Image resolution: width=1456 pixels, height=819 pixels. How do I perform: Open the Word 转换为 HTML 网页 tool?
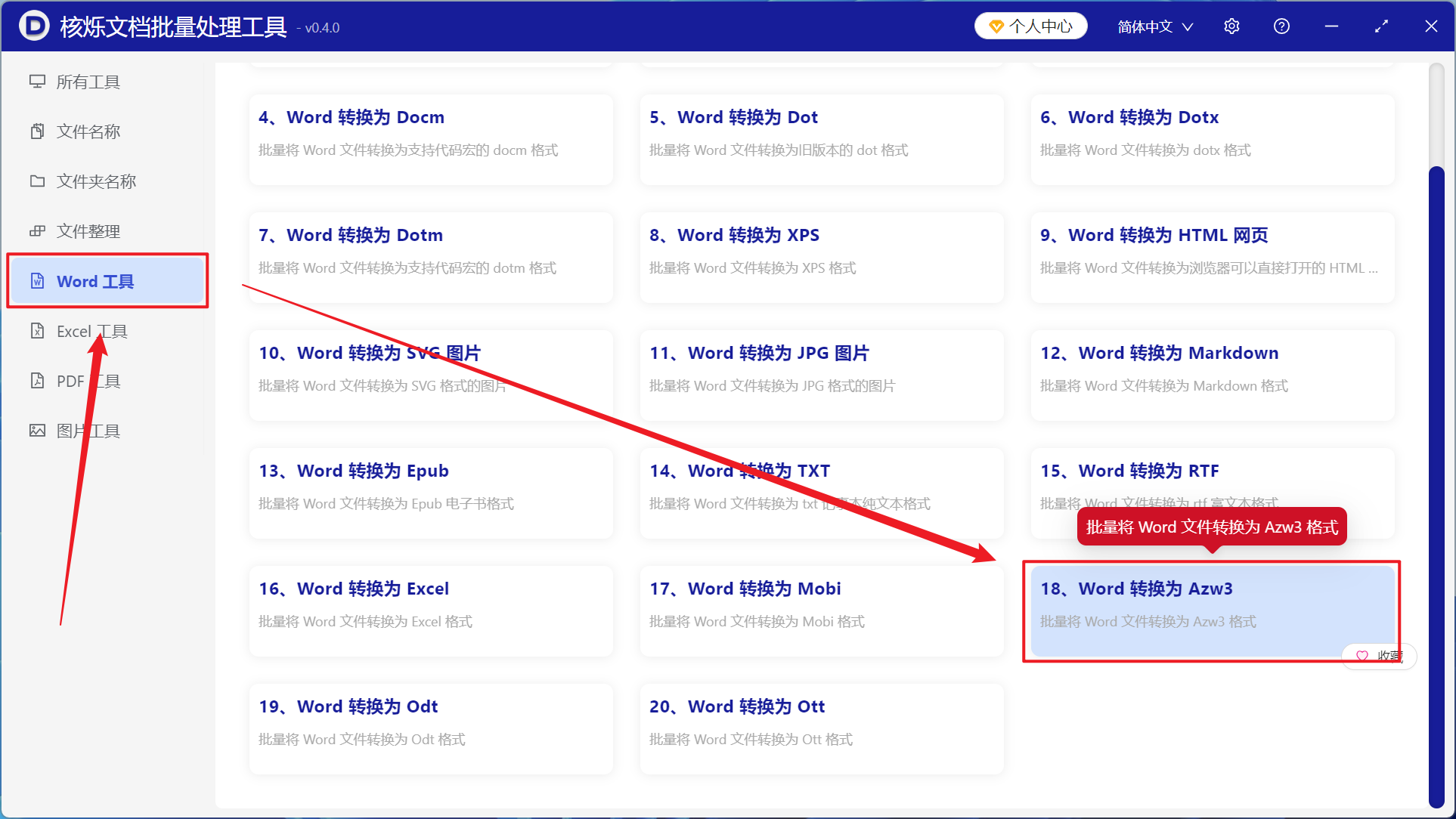tap(1213, 258)
